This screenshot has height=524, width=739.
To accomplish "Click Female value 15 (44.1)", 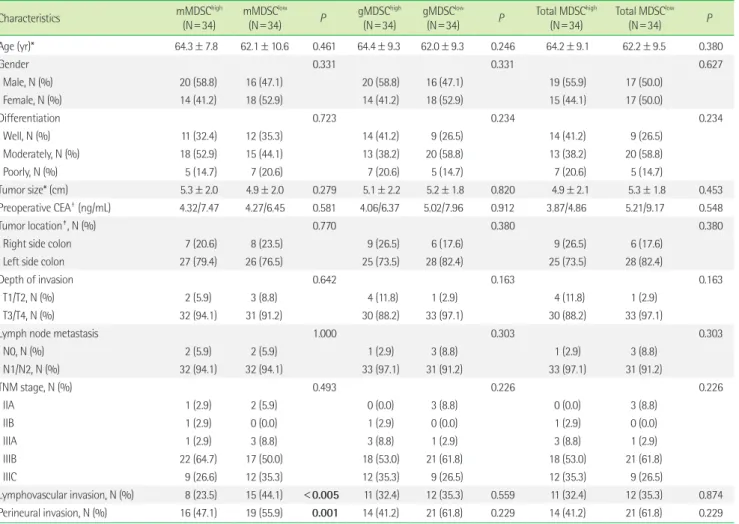I will click(567, 100).
